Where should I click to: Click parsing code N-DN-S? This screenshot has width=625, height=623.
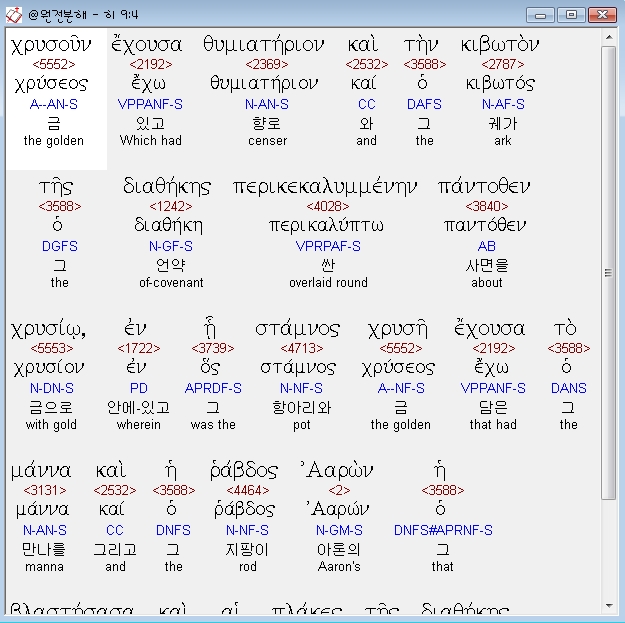click(x=52, y=388)
